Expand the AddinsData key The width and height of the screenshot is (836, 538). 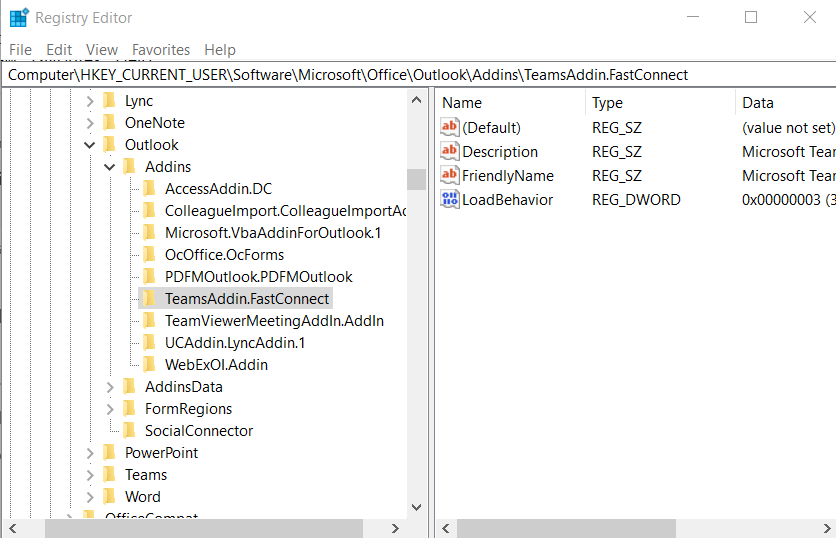pyautogui.click(x=110, y=387)
